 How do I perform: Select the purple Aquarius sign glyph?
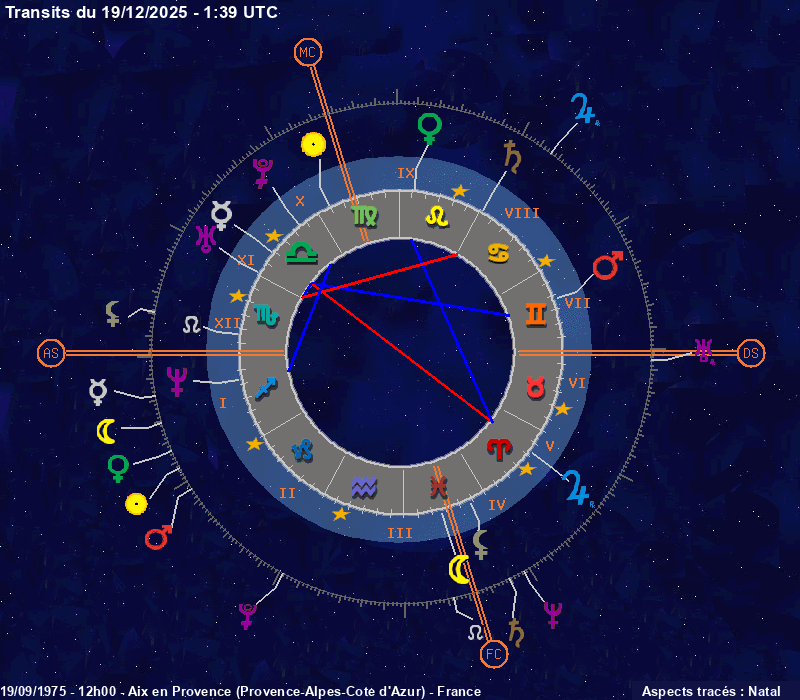364,487
